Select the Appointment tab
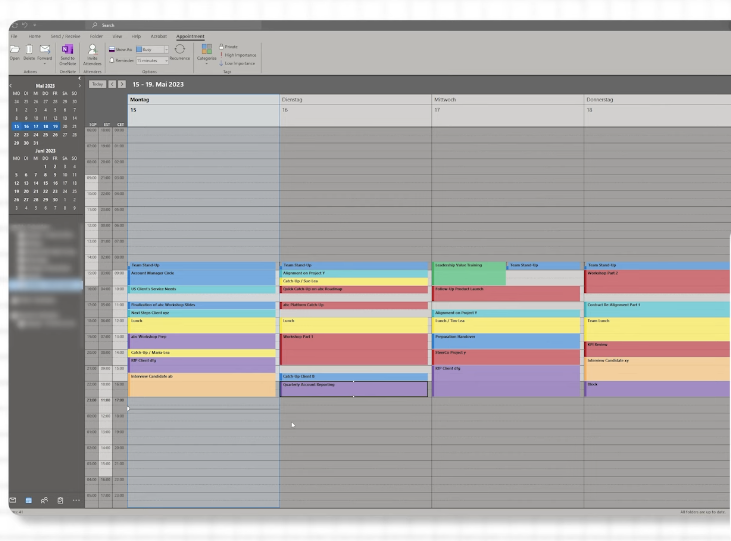 coord(190,36)
